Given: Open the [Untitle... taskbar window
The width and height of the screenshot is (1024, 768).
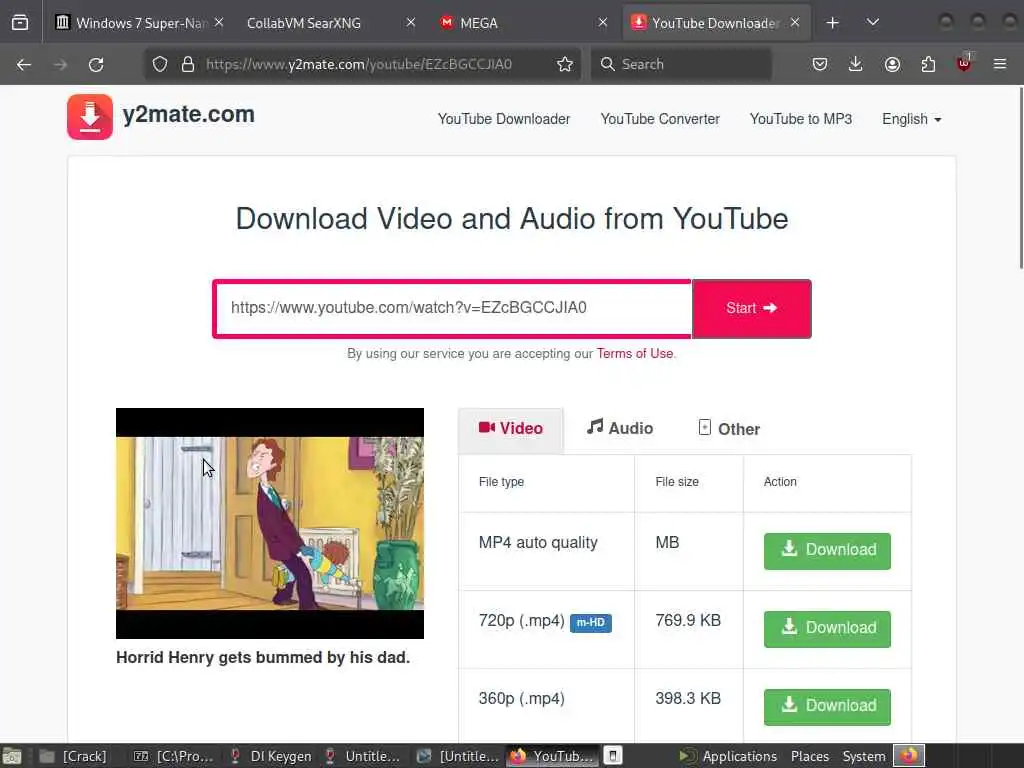Looking at the screenshot, I should pos(458,756).
